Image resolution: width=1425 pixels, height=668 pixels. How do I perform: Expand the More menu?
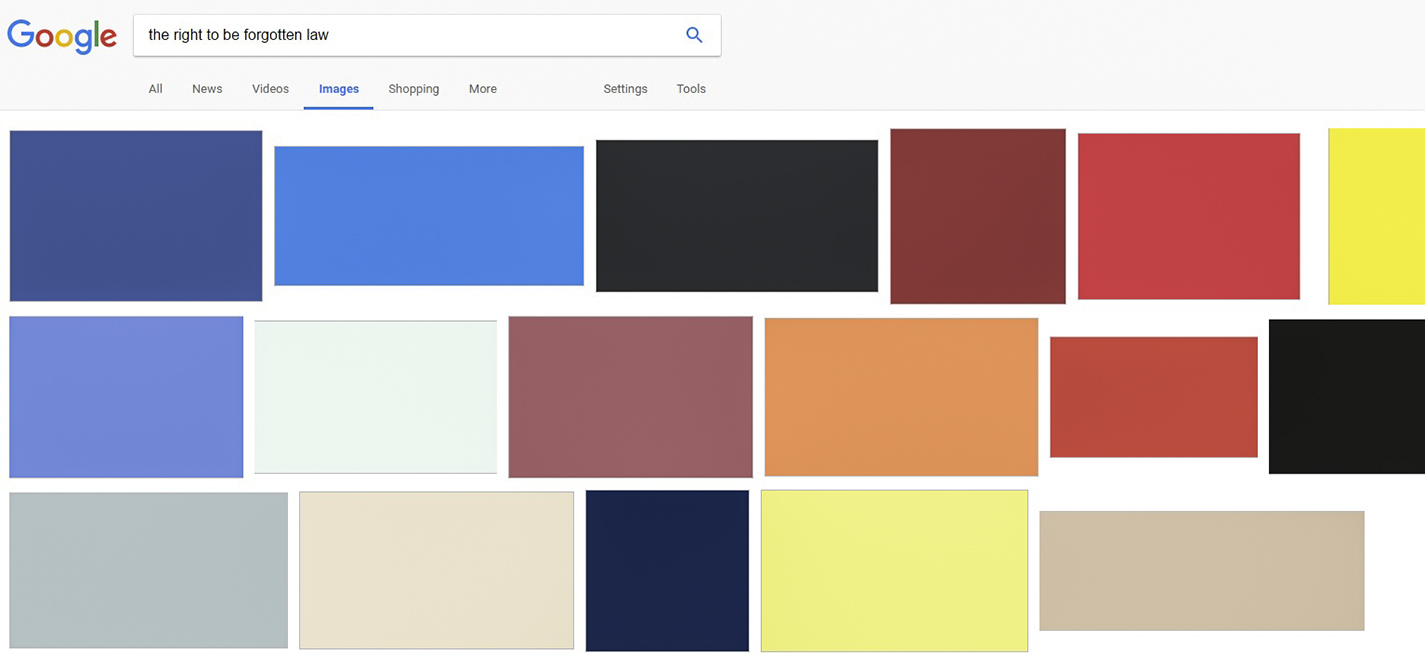click(x=482, y=89)
